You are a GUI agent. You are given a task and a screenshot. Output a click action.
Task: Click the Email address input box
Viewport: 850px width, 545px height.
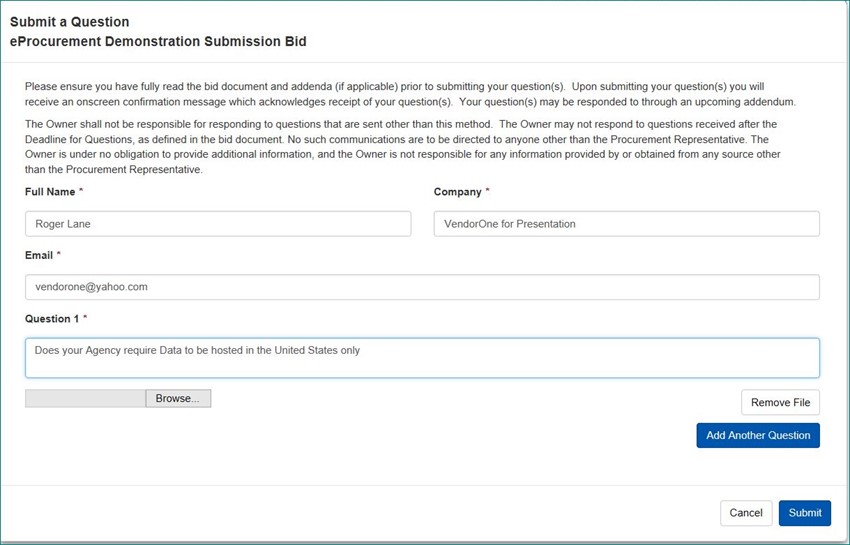click(421, 287)
